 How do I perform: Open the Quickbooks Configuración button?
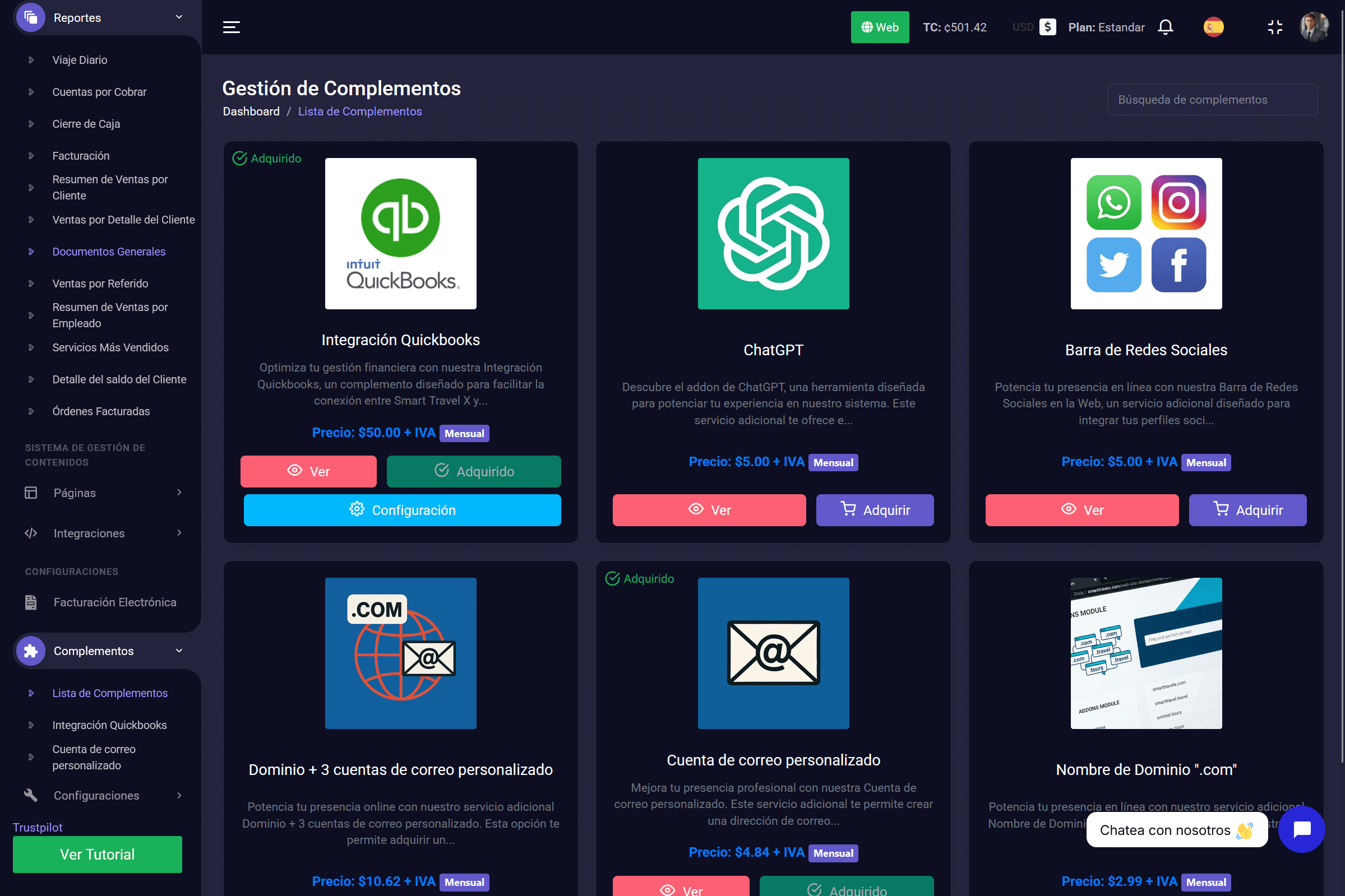[x=402, y=510]
